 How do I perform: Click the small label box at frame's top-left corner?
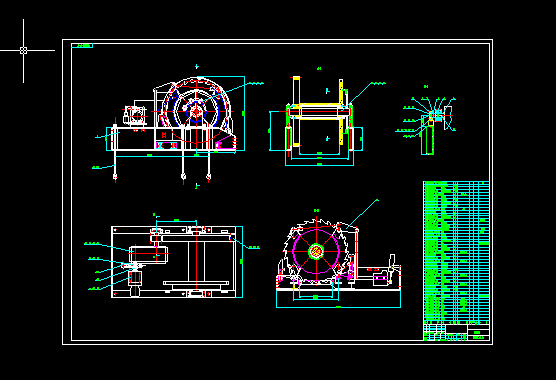pyautogui.click(x=82, y=46)
